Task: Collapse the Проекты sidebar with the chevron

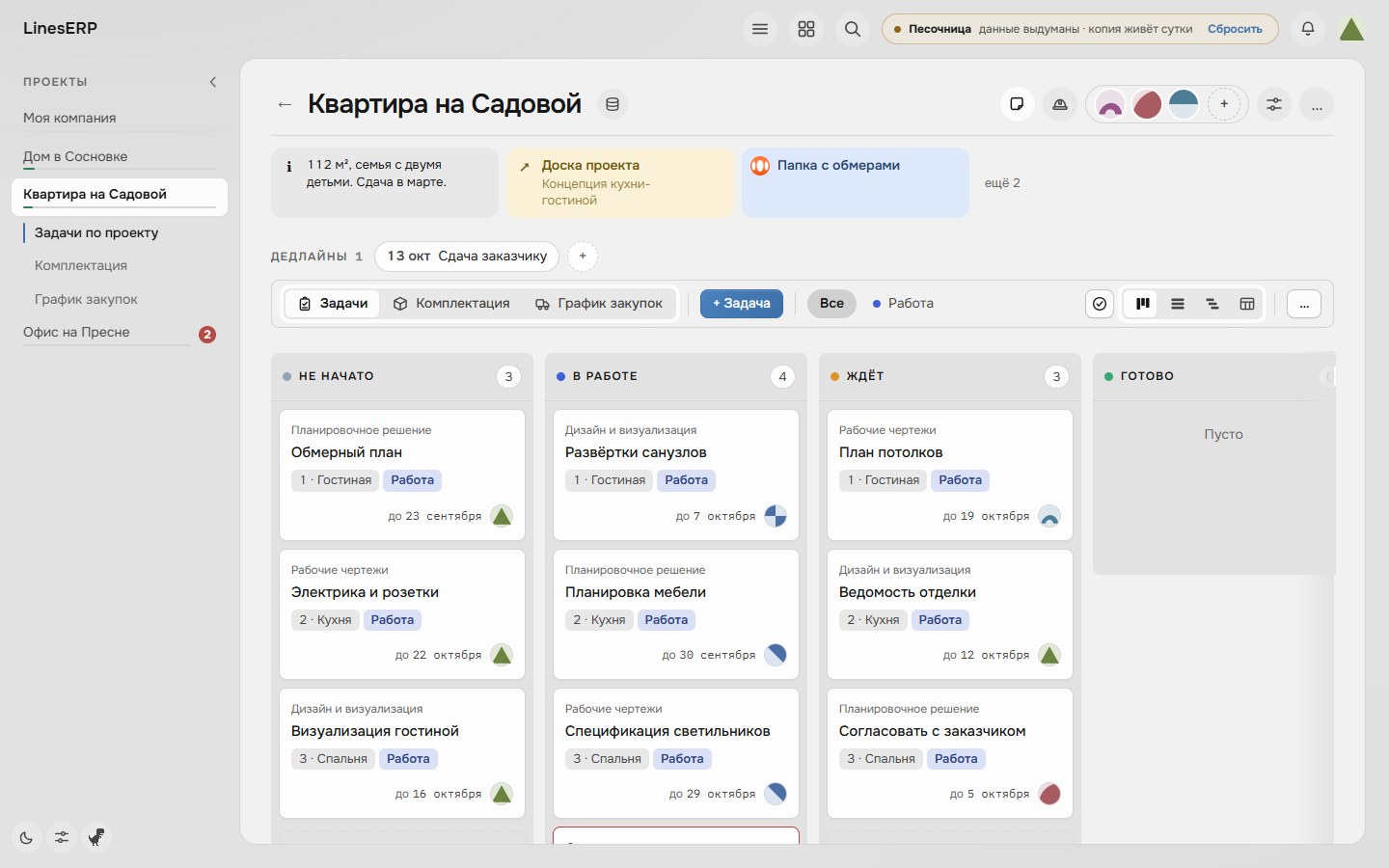Action: [213, 82]
